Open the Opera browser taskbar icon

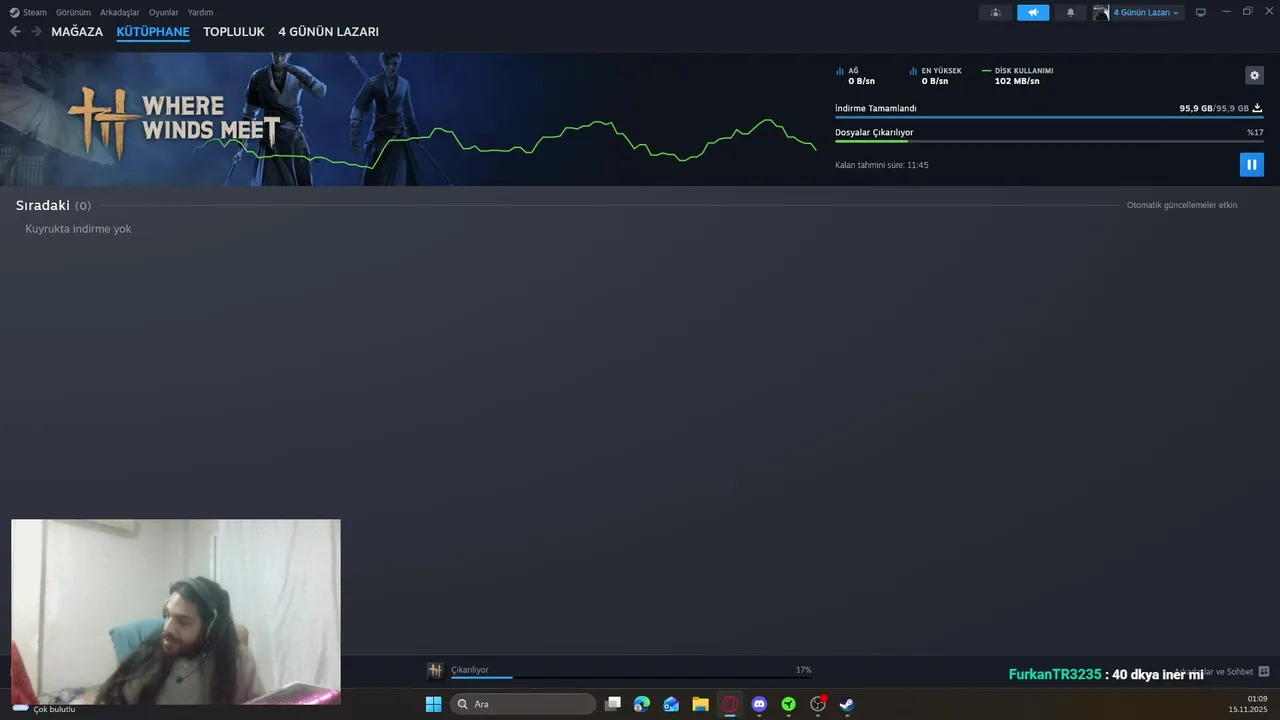pos(730,704)
